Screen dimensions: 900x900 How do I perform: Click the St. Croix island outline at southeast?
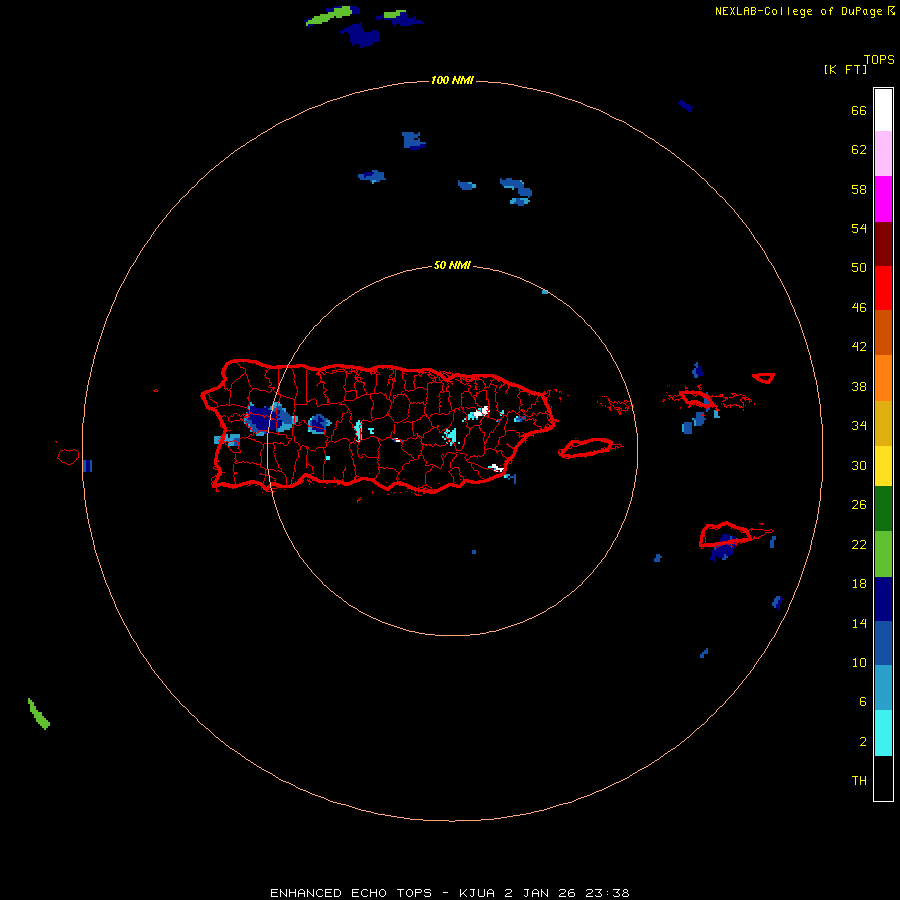coord(726,534)
